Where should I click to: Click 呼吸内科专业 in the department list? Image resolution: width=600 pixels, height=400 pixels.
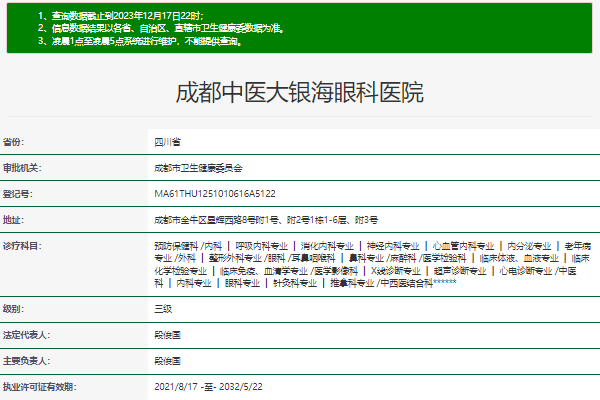261,246
